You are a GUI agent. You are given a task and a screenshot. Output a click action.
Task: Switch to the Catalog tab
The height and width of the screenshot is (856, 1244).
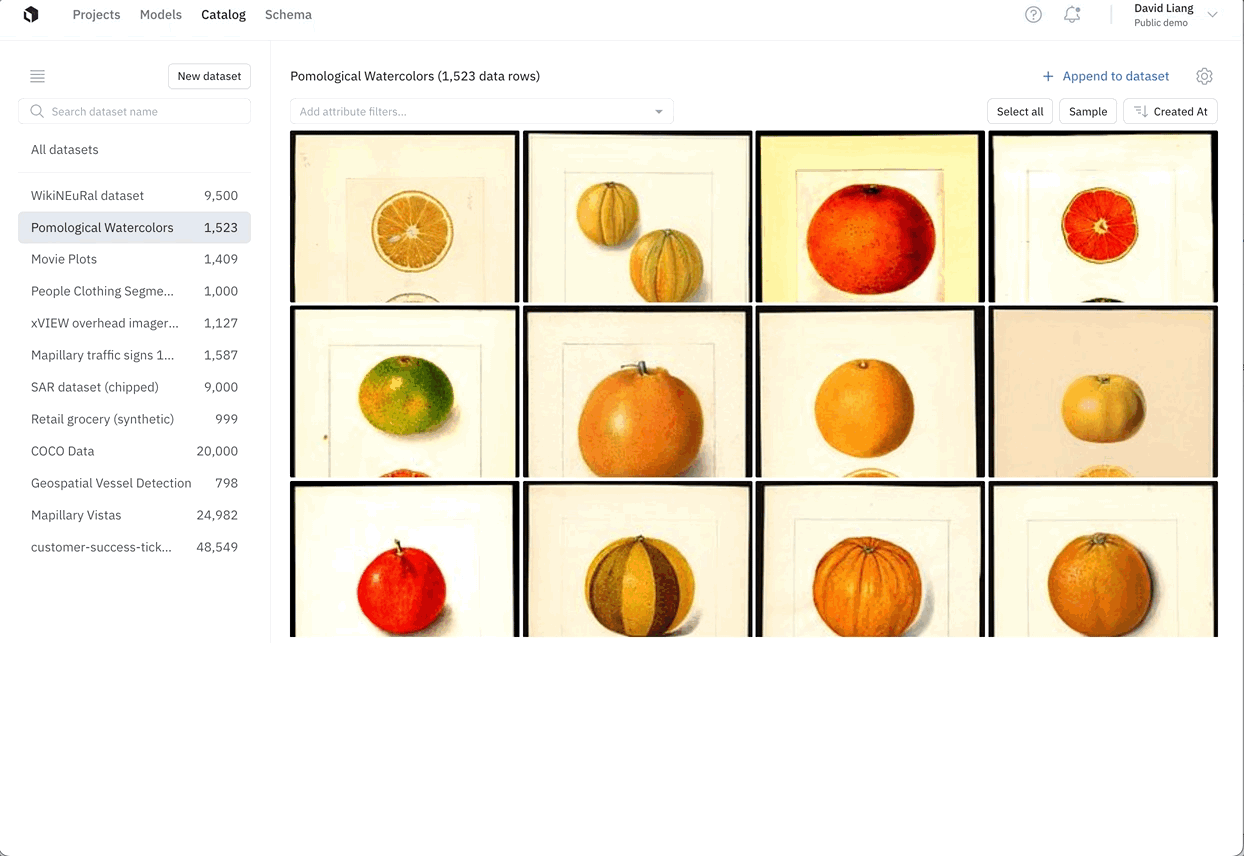(223, 14)
